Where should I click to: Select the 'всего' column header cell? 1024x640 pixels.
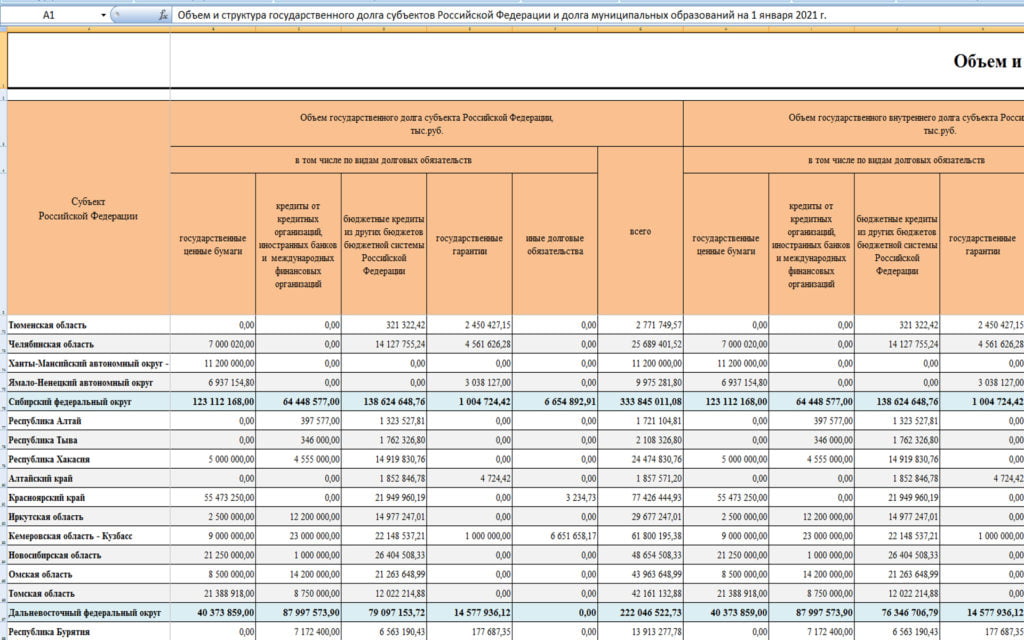click(640, 231)
